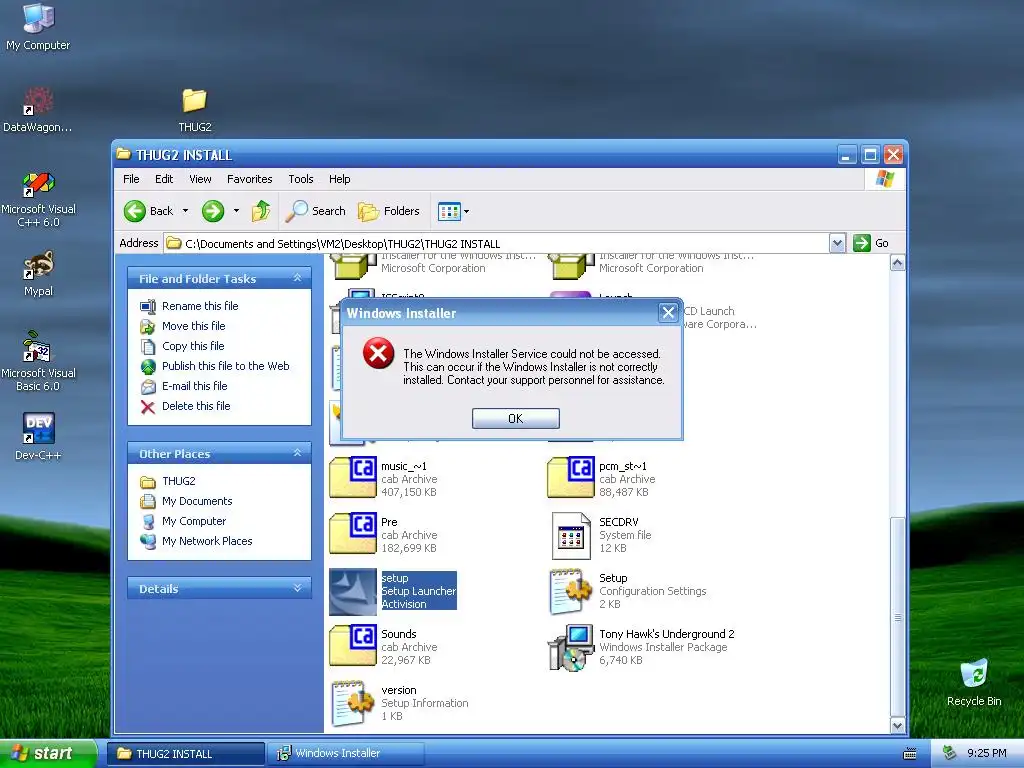Open My Computer in Other Places

pos(194,521)
